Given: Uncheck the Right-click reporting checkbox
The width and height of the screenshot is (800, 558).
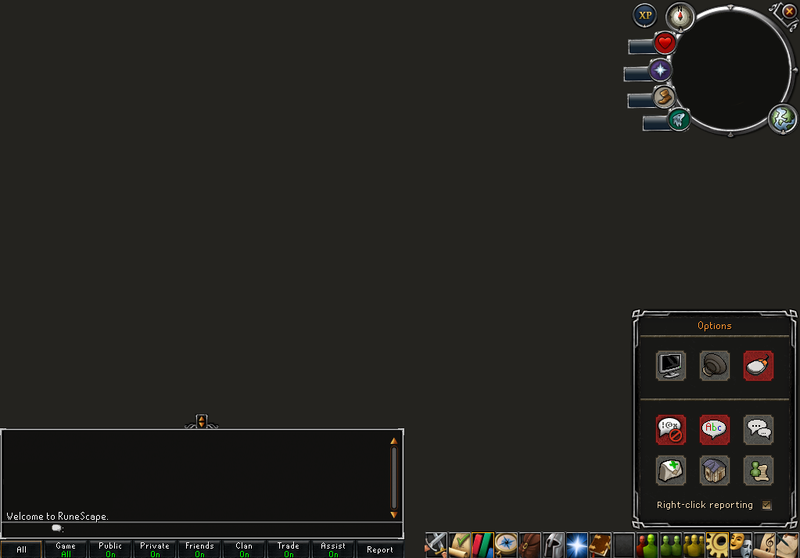Looking at the screenshot, I should click(x=766, y=505).
